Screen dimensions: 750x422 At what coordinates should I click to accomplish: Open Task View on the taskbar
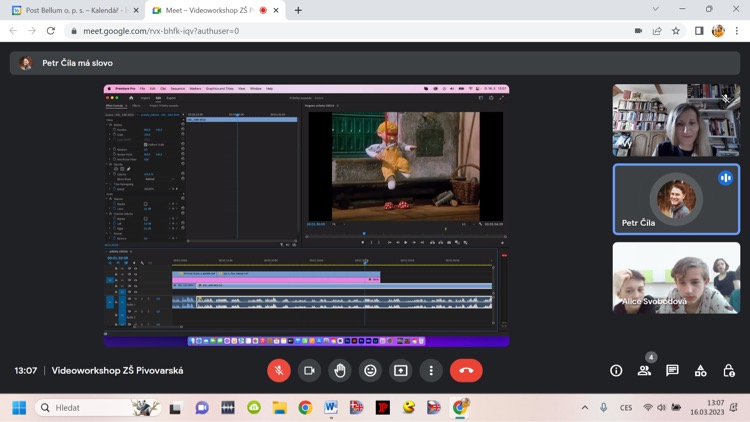click(176, 408)
